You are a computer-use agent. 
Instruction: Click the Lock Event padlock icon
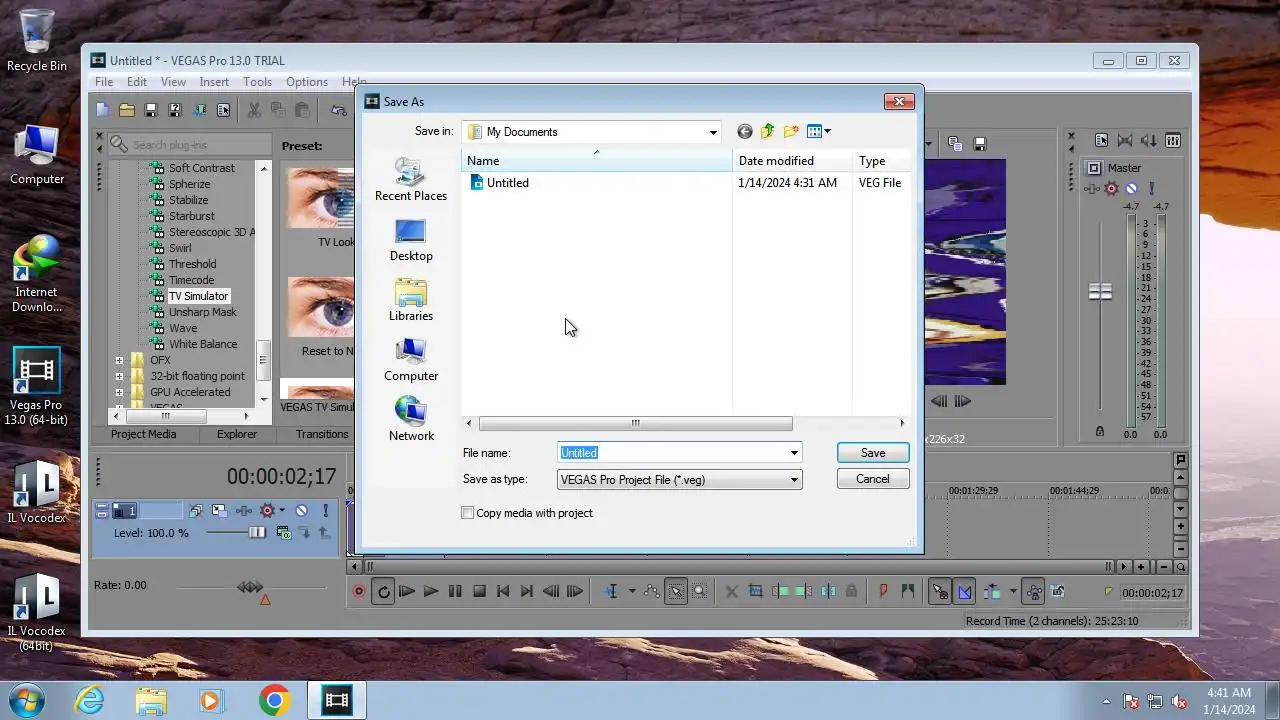click(x=852, y=592)
